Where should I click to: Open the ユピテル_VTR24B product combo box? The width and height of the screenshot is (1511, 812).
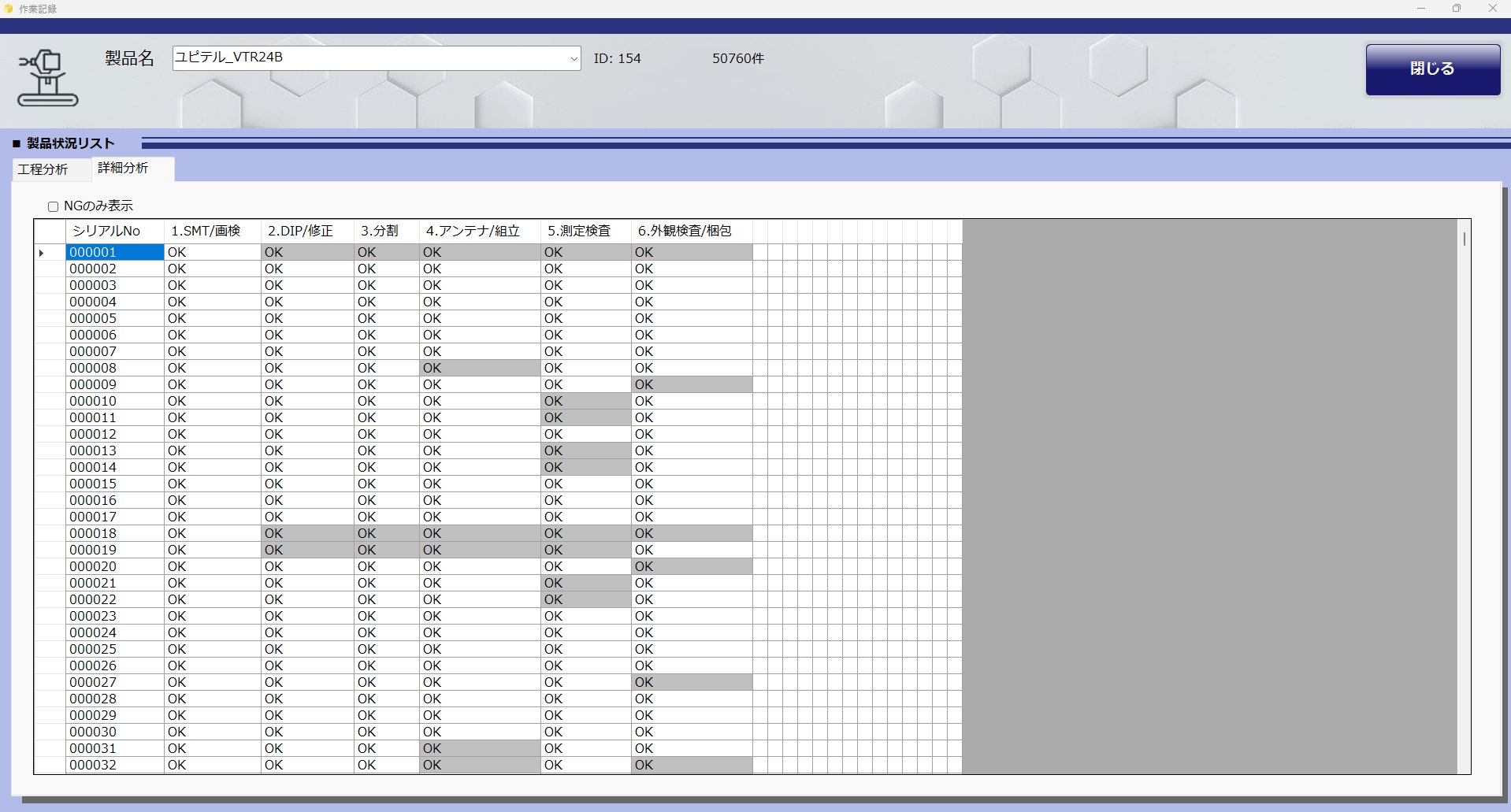(x=377, y=58)
